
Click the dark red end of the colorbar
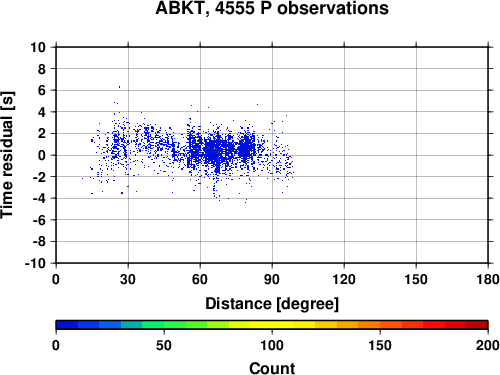pyautogui.click(x=477, y=325)
